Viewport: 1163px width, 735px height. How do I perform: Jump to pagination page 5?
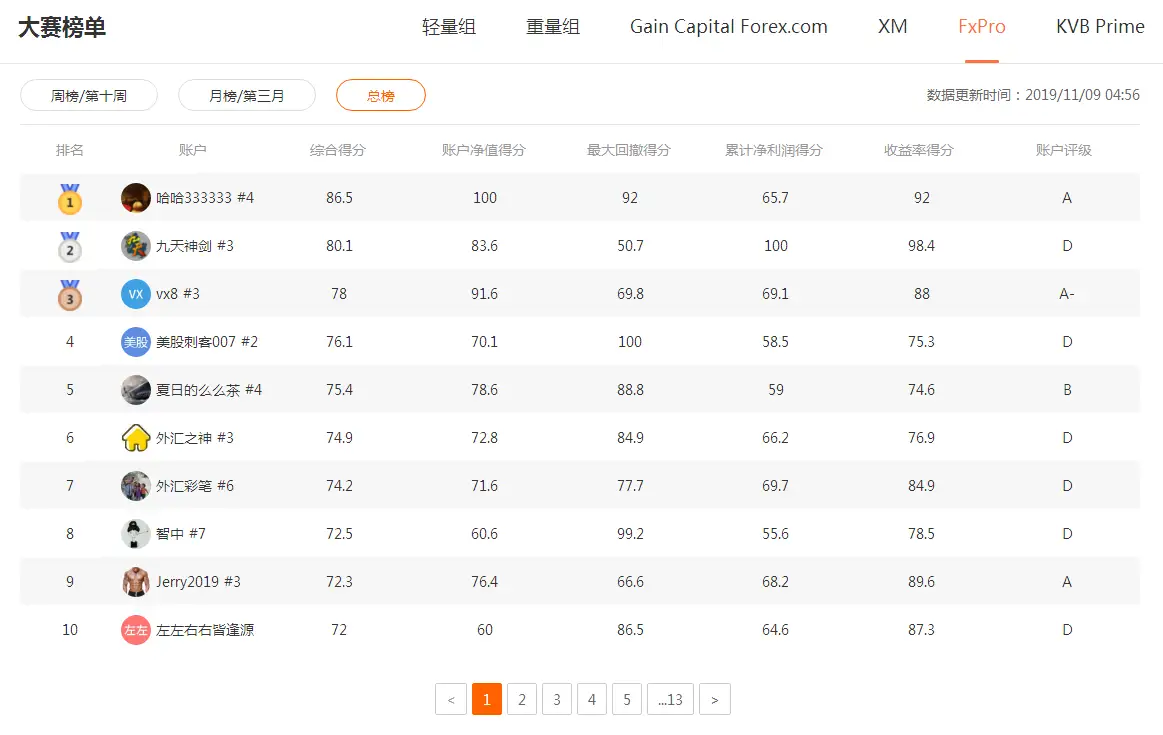627,699
